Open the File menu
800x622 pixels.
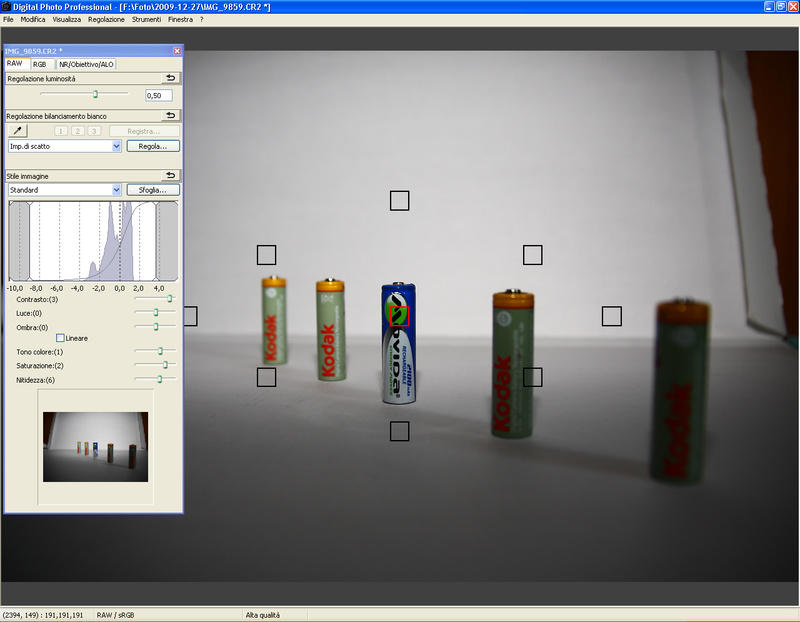[x=9, y=19]
